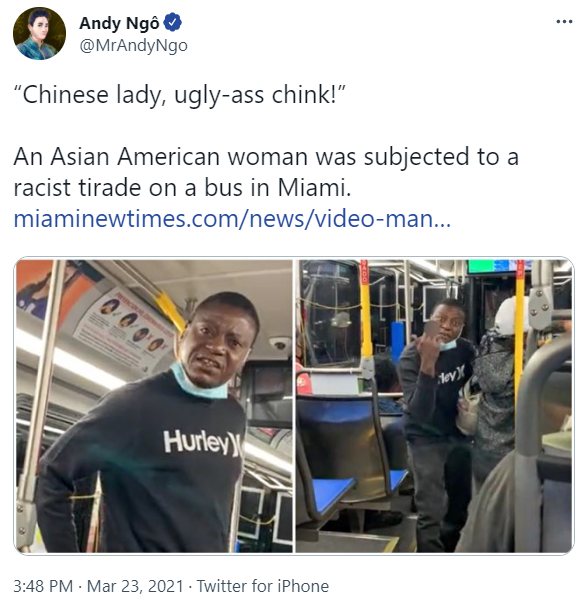Click the blue verified badge
Image resolution: width=585 pixels, height=607 pixels.
(x=172, y=22)
